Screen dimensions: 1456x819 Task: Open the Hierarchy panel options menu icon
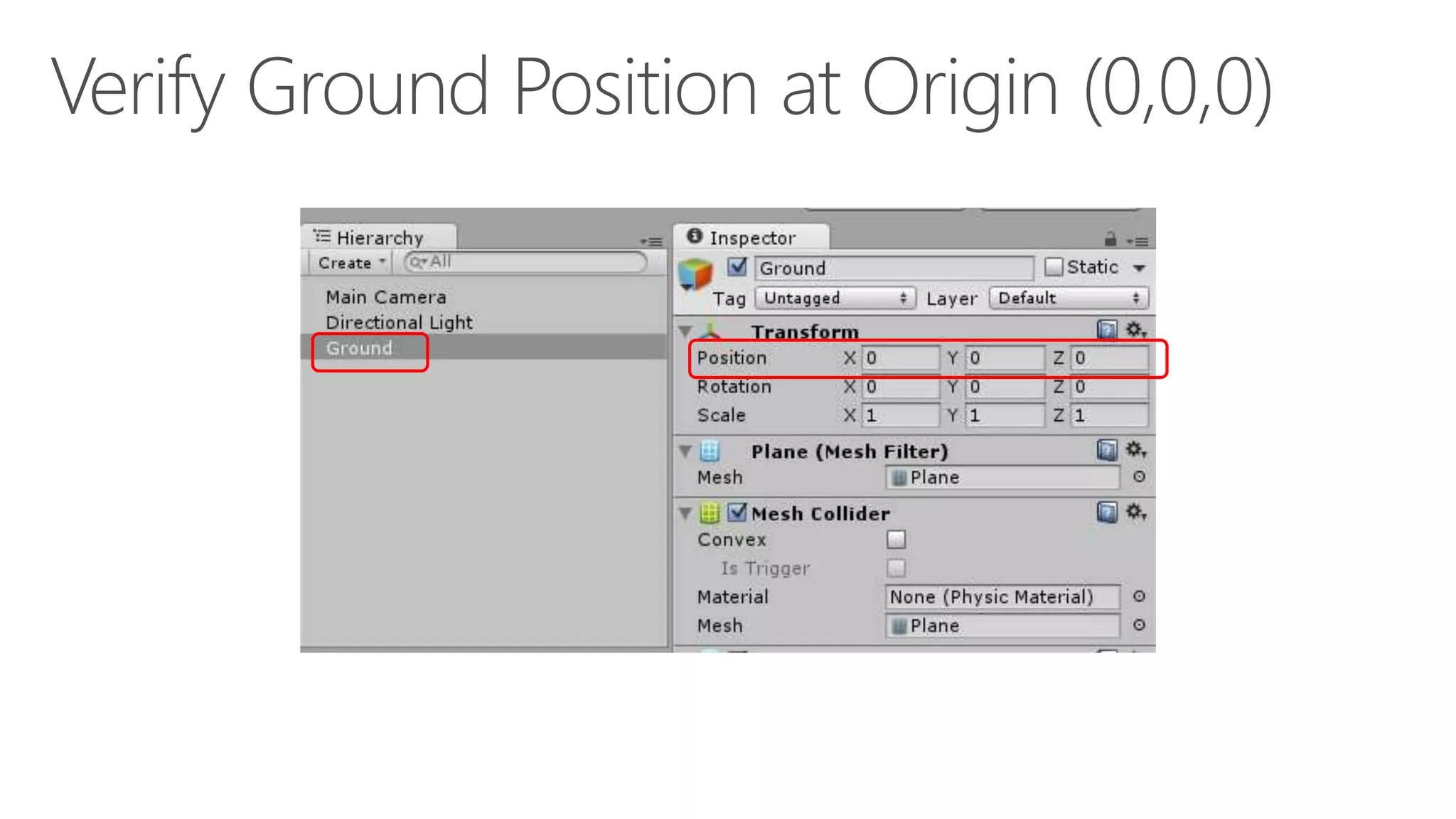click(651, 242)
